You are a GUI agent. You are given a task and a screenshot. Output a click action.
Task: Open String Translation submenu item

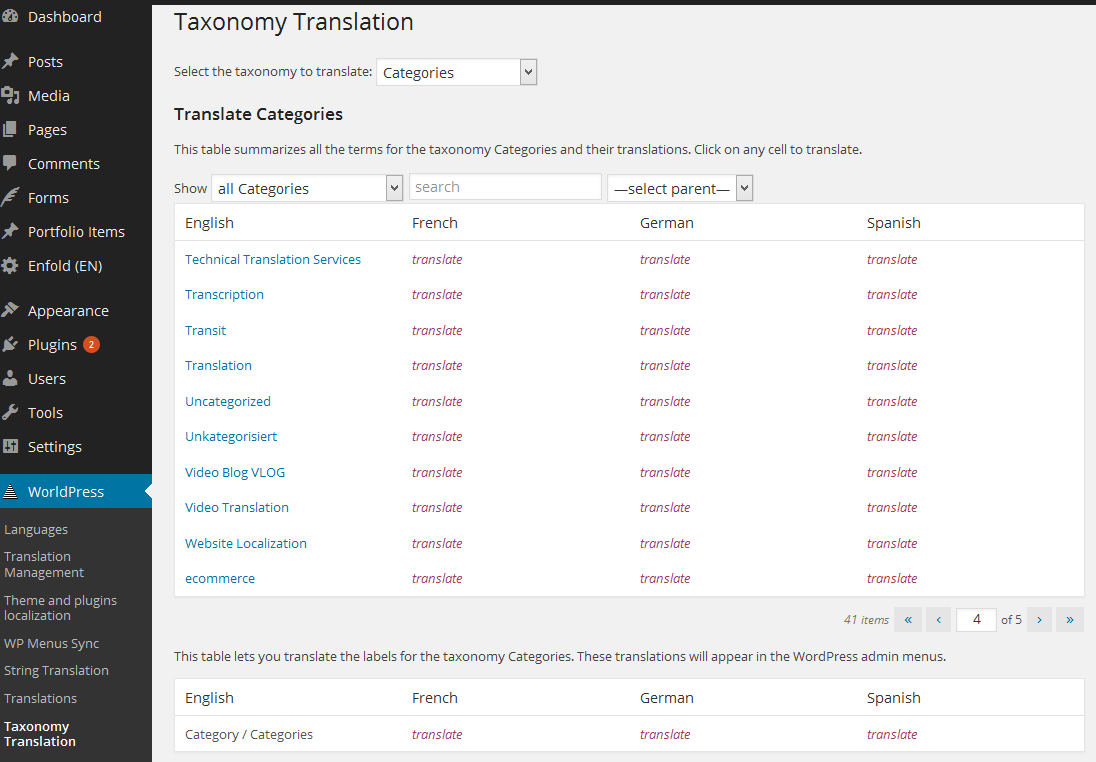tap(56, 670)
